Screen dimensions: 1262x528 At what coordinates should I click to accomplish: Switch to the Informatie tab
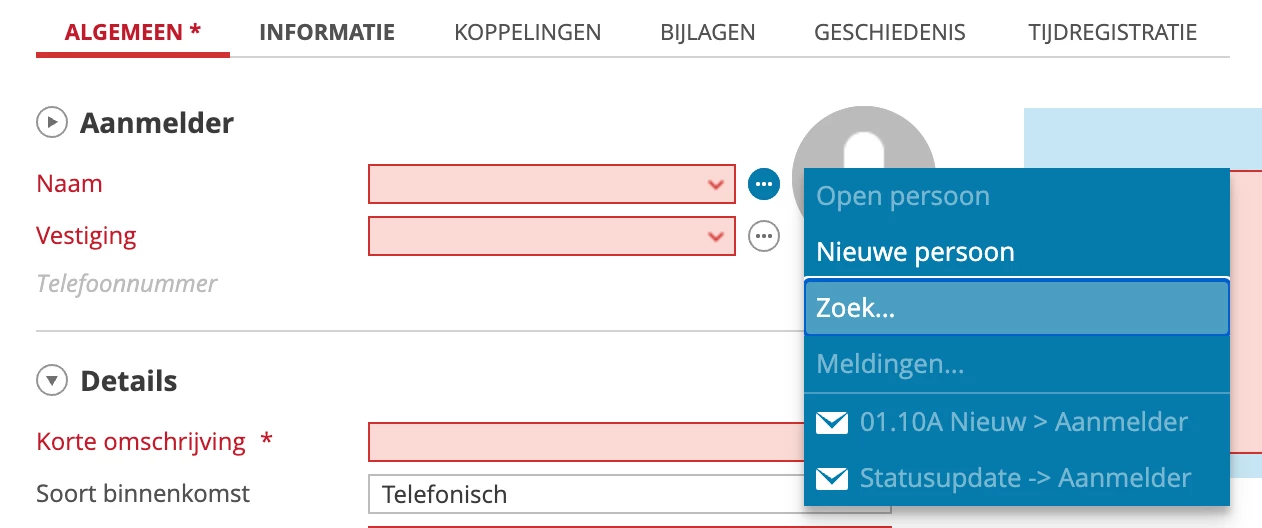327,32
